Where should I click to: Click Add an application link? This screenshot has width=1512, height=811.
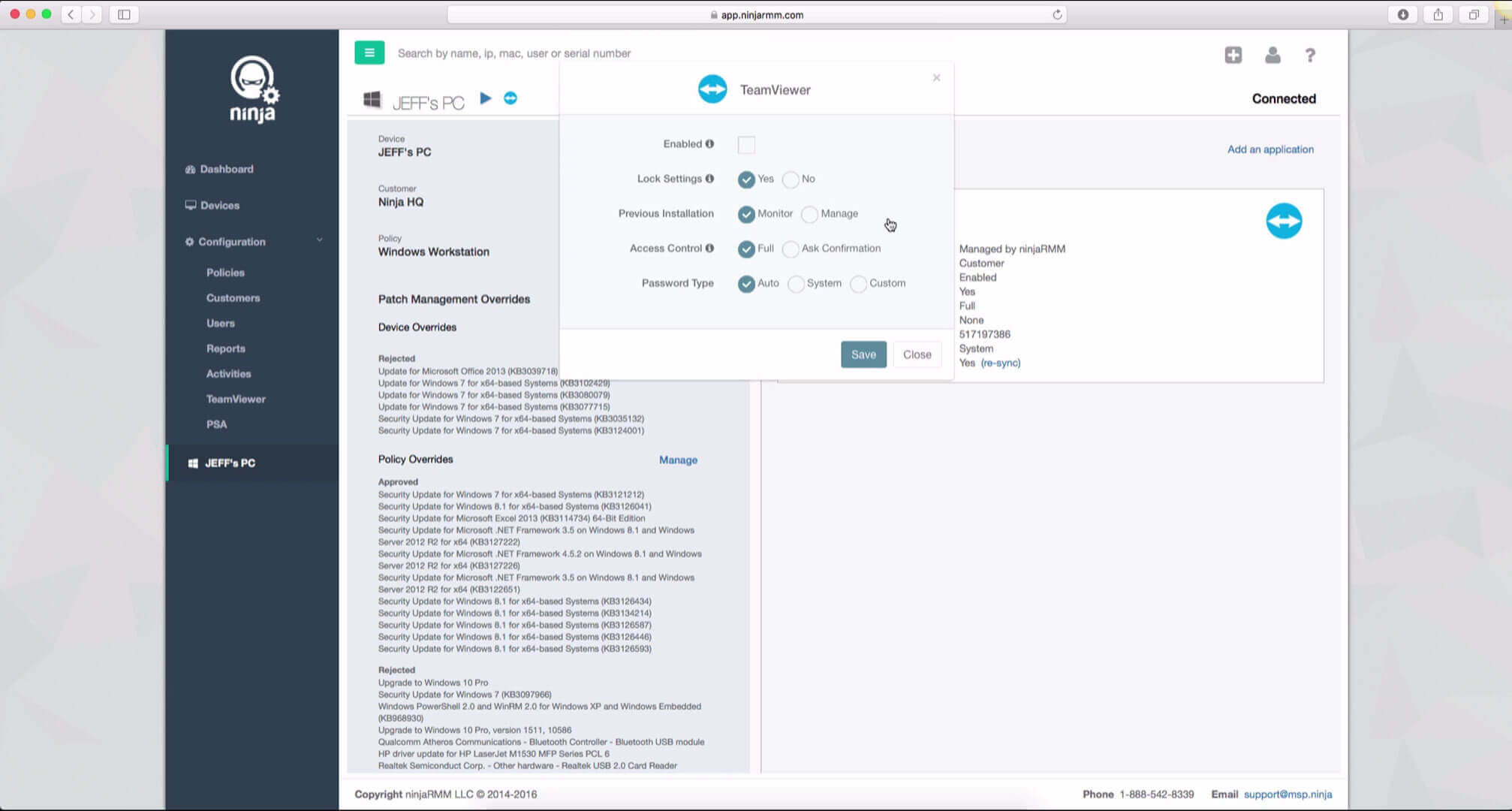(x=1270, y=149)
